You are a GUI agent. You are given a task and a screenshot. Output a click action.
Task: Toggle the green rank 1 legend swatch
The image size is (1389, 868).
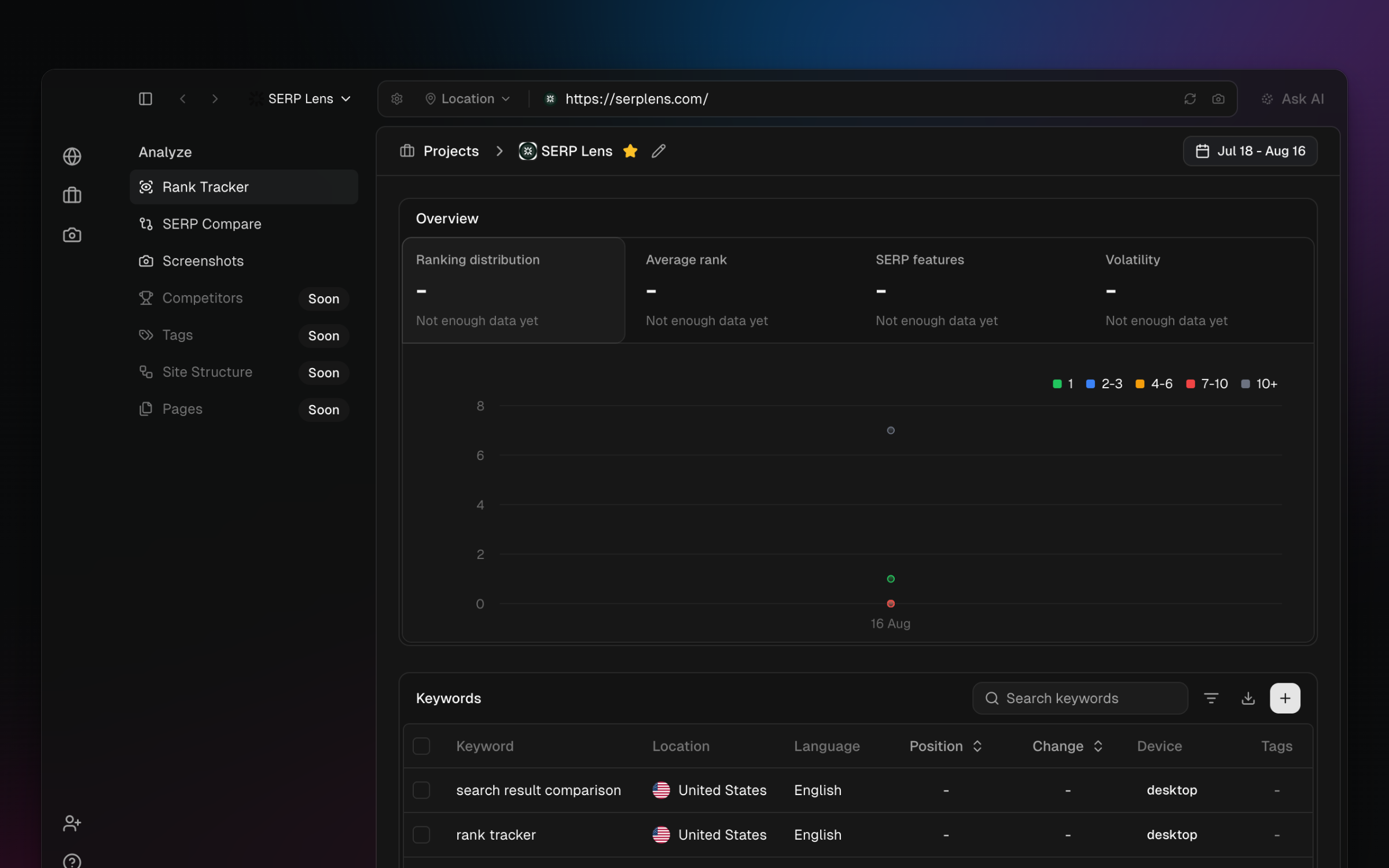tap(1057, 384)
